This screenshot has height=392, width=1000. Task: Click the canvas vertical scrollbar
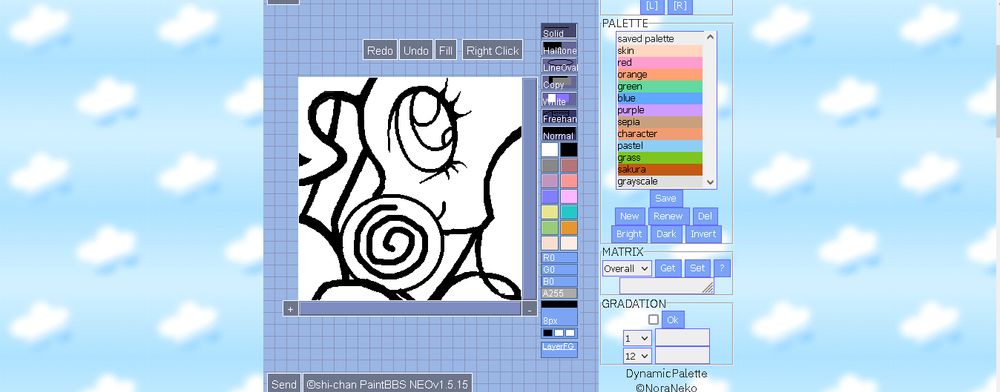click(529, 189)
